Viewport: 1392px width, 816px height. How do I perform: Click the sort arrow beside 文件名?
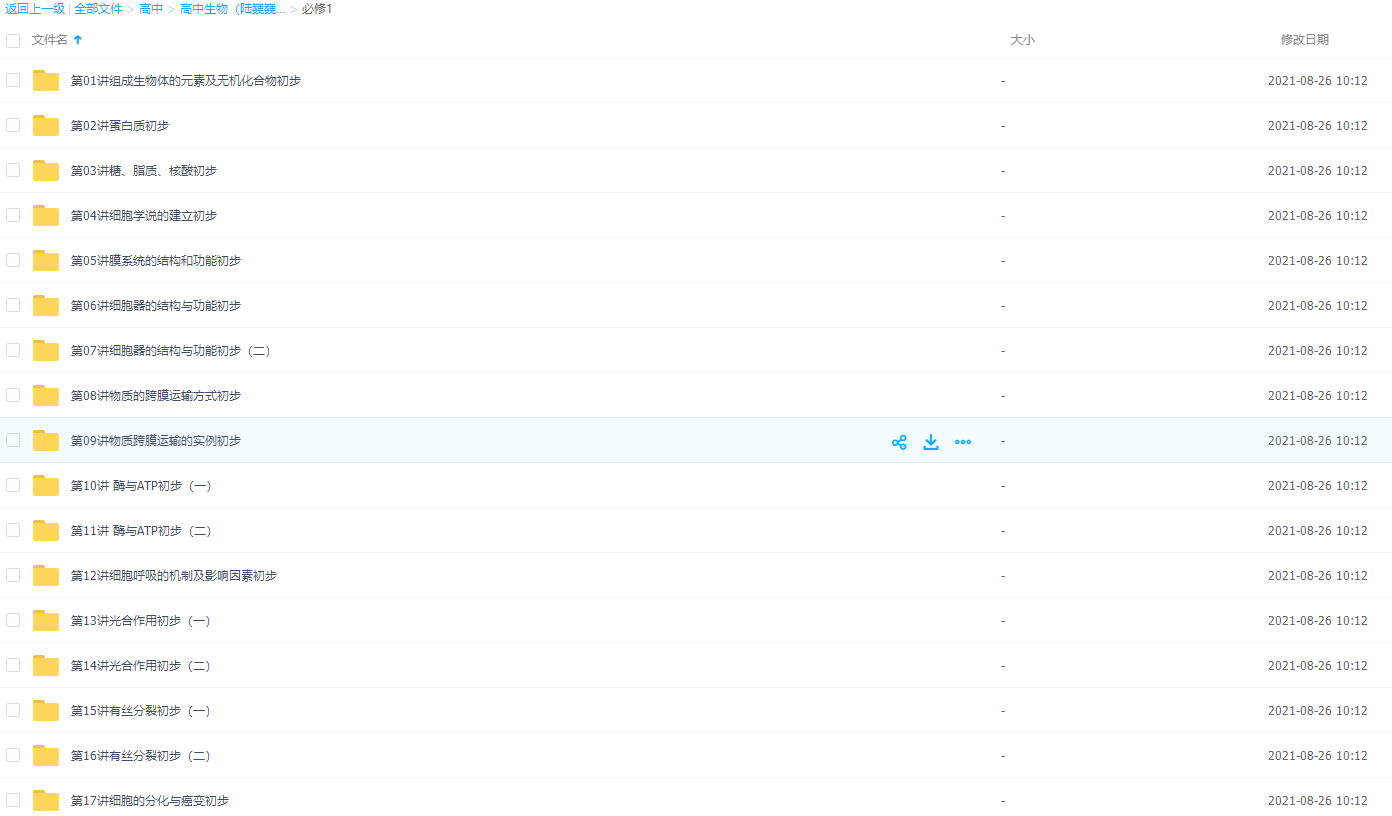[78, 40]
